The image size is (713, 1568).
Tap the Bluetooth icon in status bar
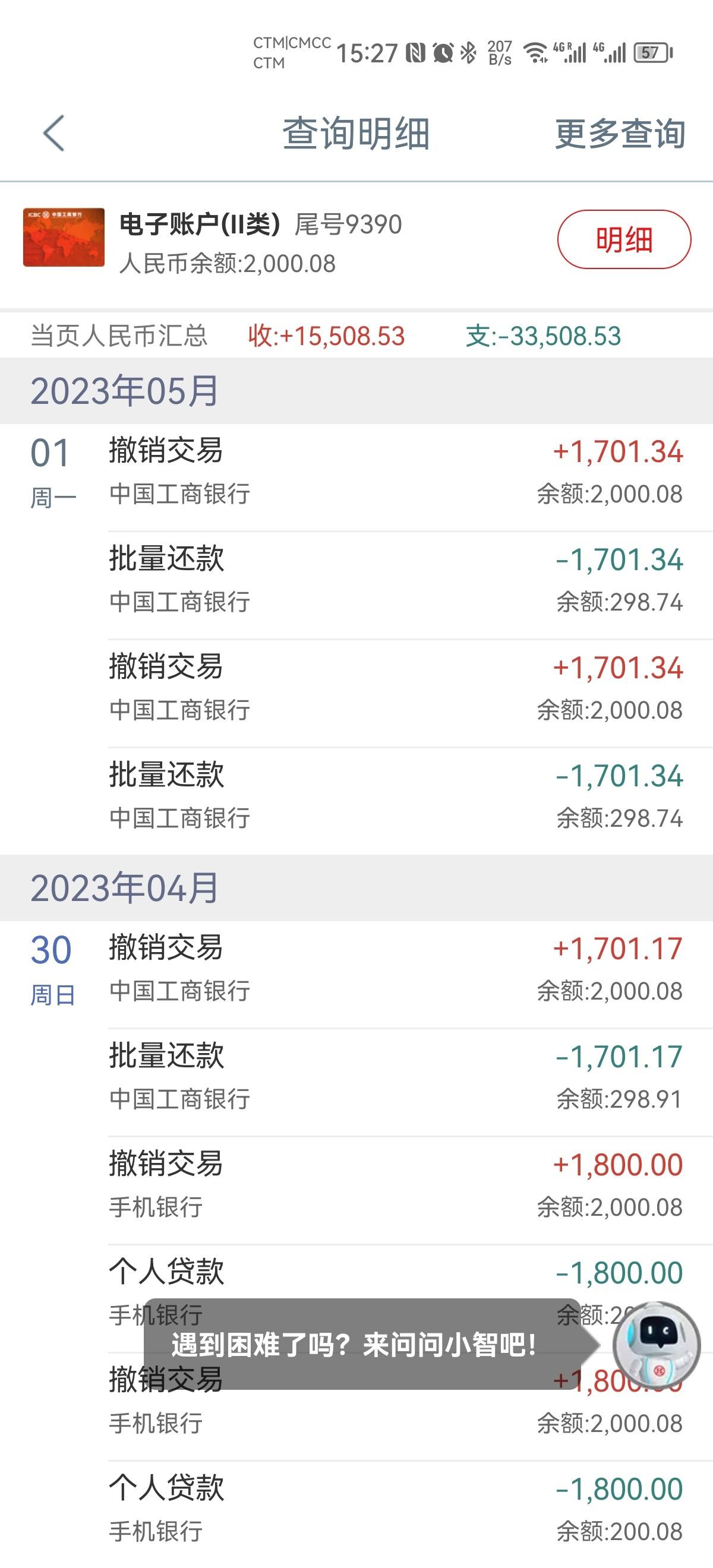468,53
